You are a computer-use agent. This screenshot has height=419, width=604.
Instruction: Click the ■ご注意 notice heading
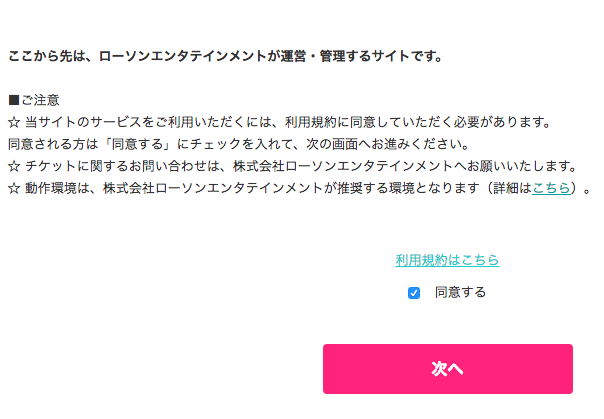click(34, 100)
